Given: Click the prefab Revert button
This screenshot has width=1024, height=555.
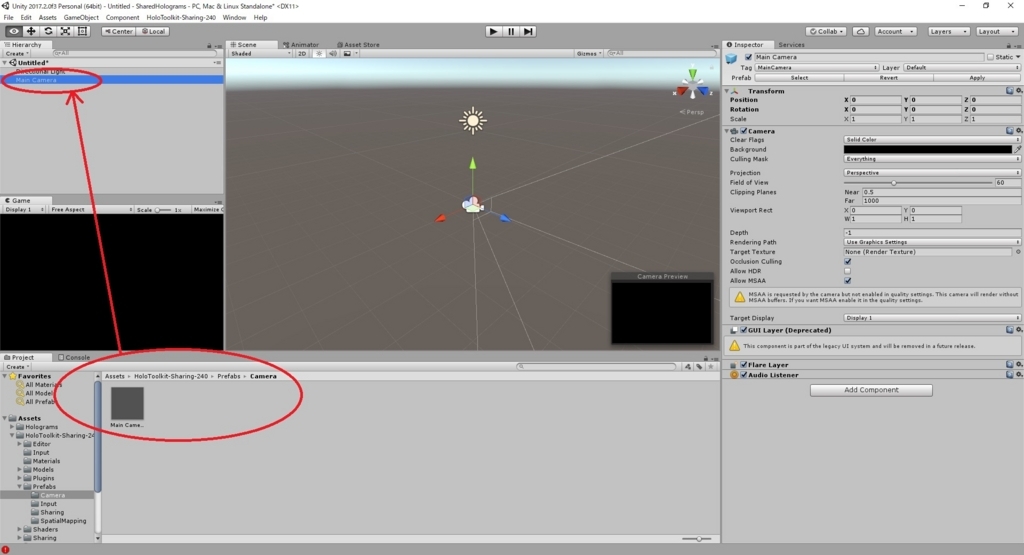Looking at the screenshot, I should (888, 78).
